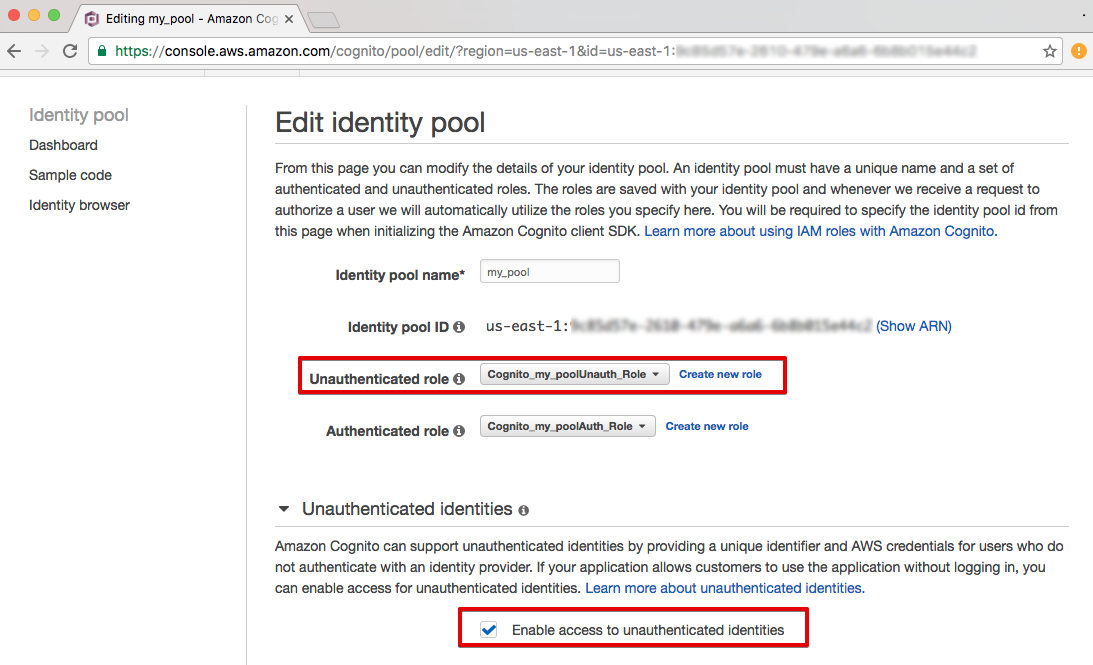The height and width of the screenshot is (665, 1093).
Task: Bookmark the page with the star icon
Action: [1050, 51]
